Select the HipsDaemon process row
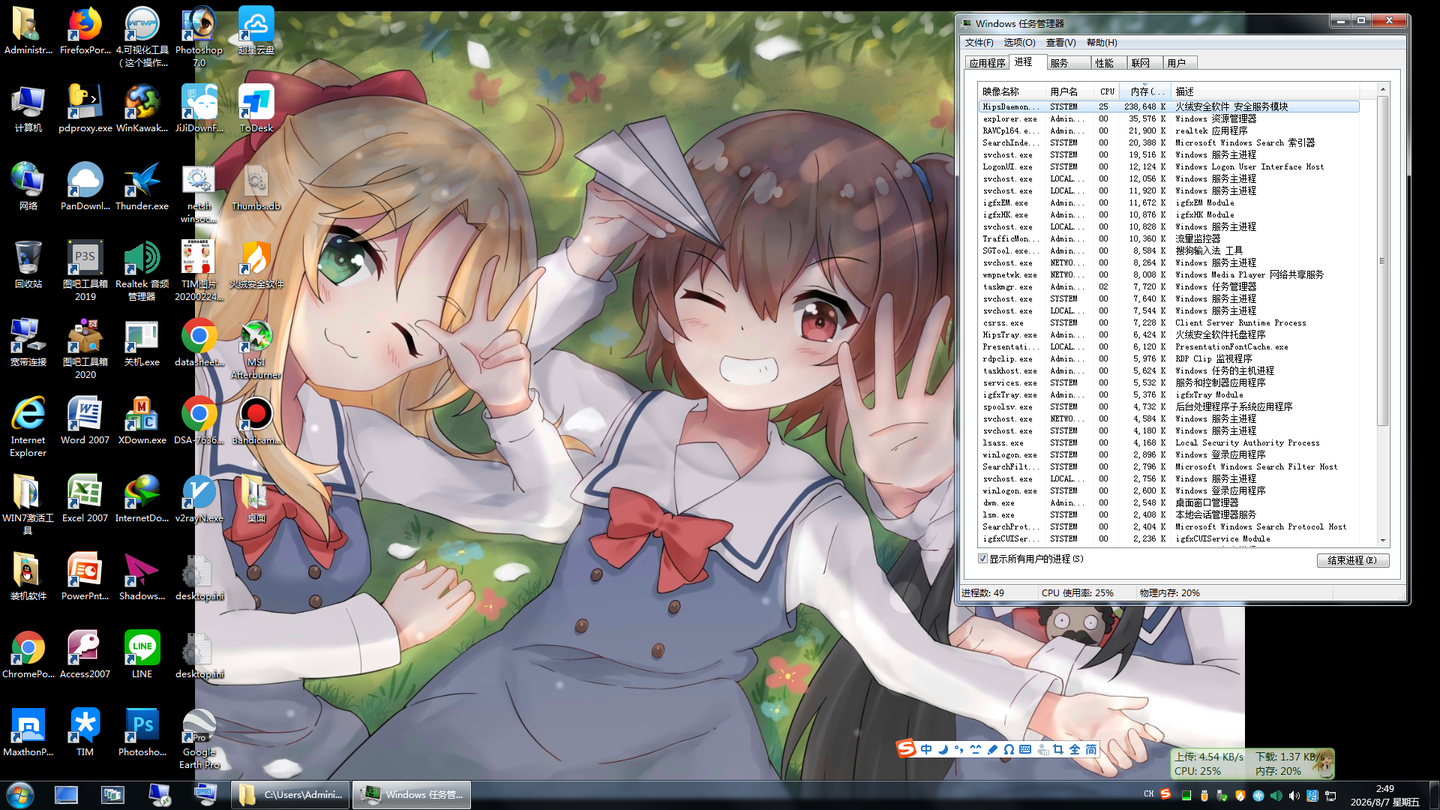The image size is (1440, 810). (1168, 107)
